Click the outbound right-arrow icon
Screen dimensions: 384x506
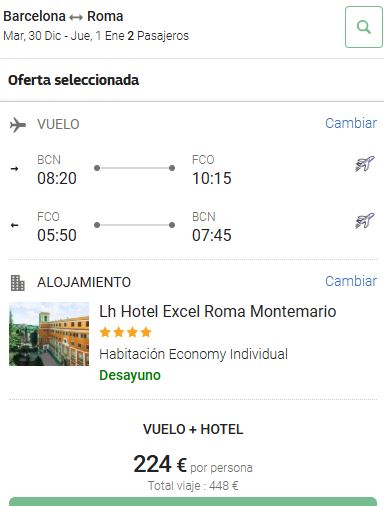coord(14,169)
